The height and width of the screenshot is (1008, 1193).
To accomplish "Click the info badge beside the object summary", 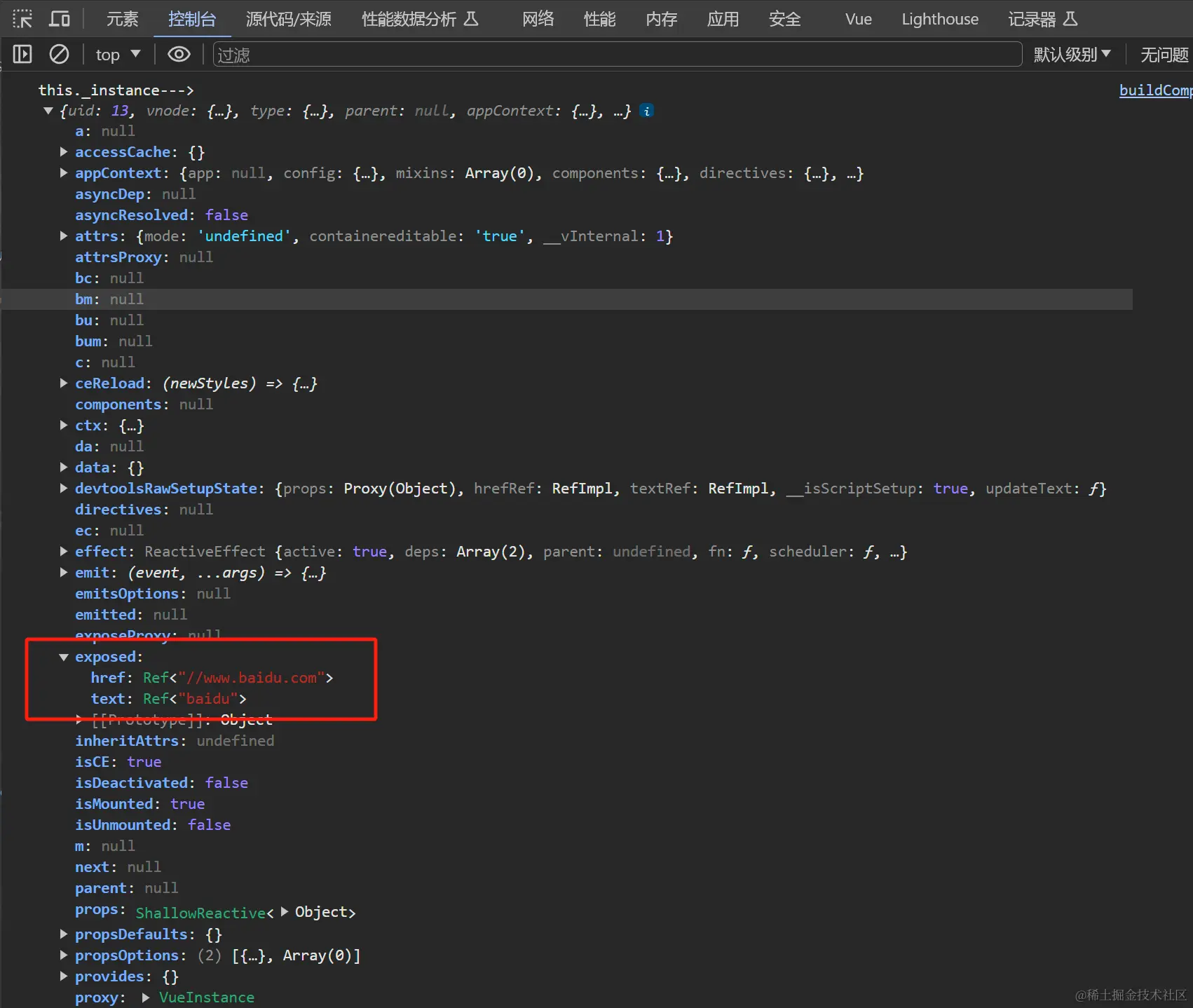I will (647, 111).
